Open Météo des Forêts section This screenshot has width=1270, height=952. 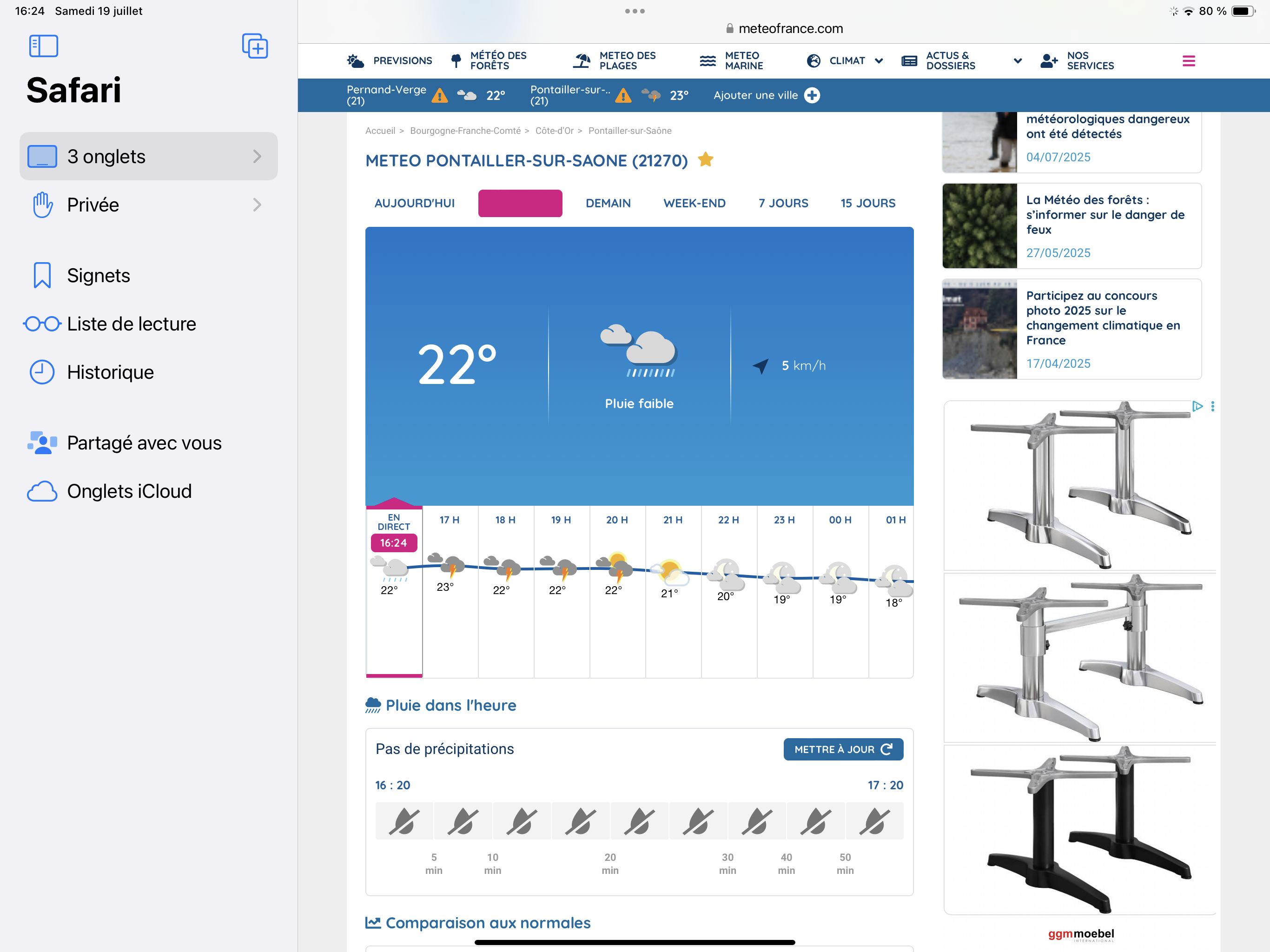tap(489, 61)
